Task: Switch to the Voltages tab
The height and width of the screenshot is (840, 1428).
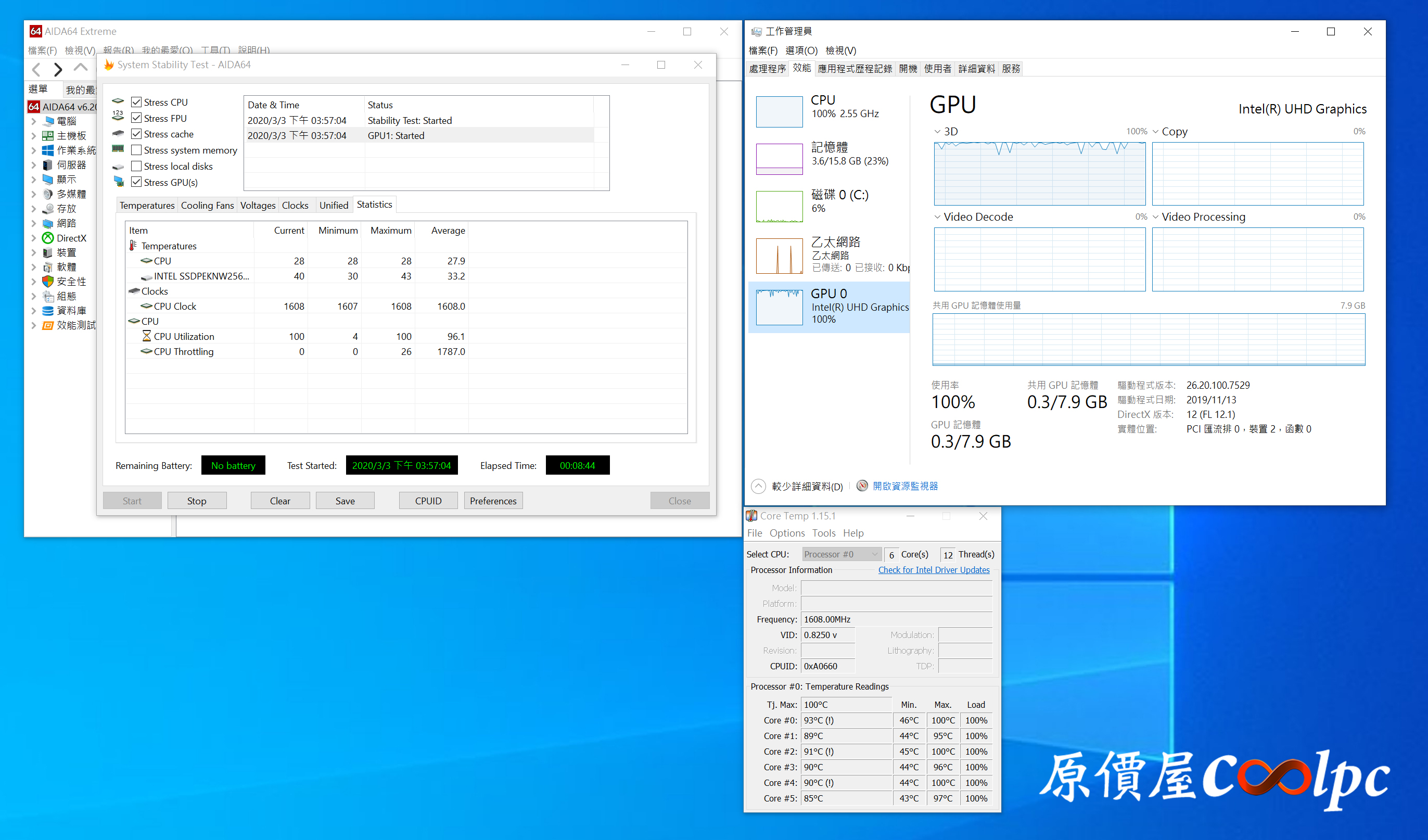Action: 258,205
